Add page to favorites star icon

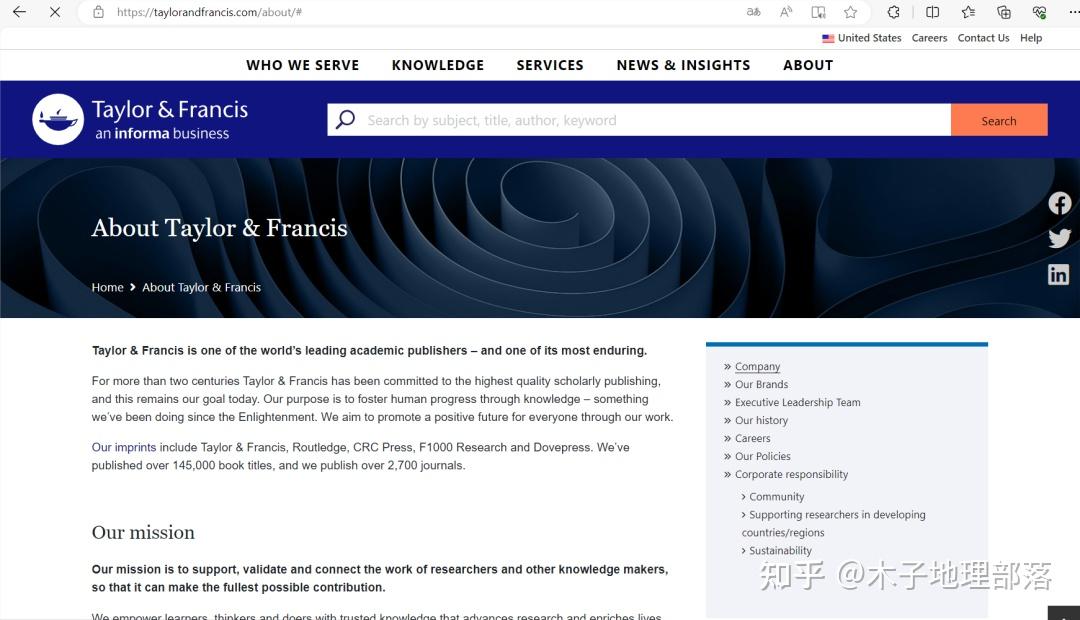coord(851,12)
